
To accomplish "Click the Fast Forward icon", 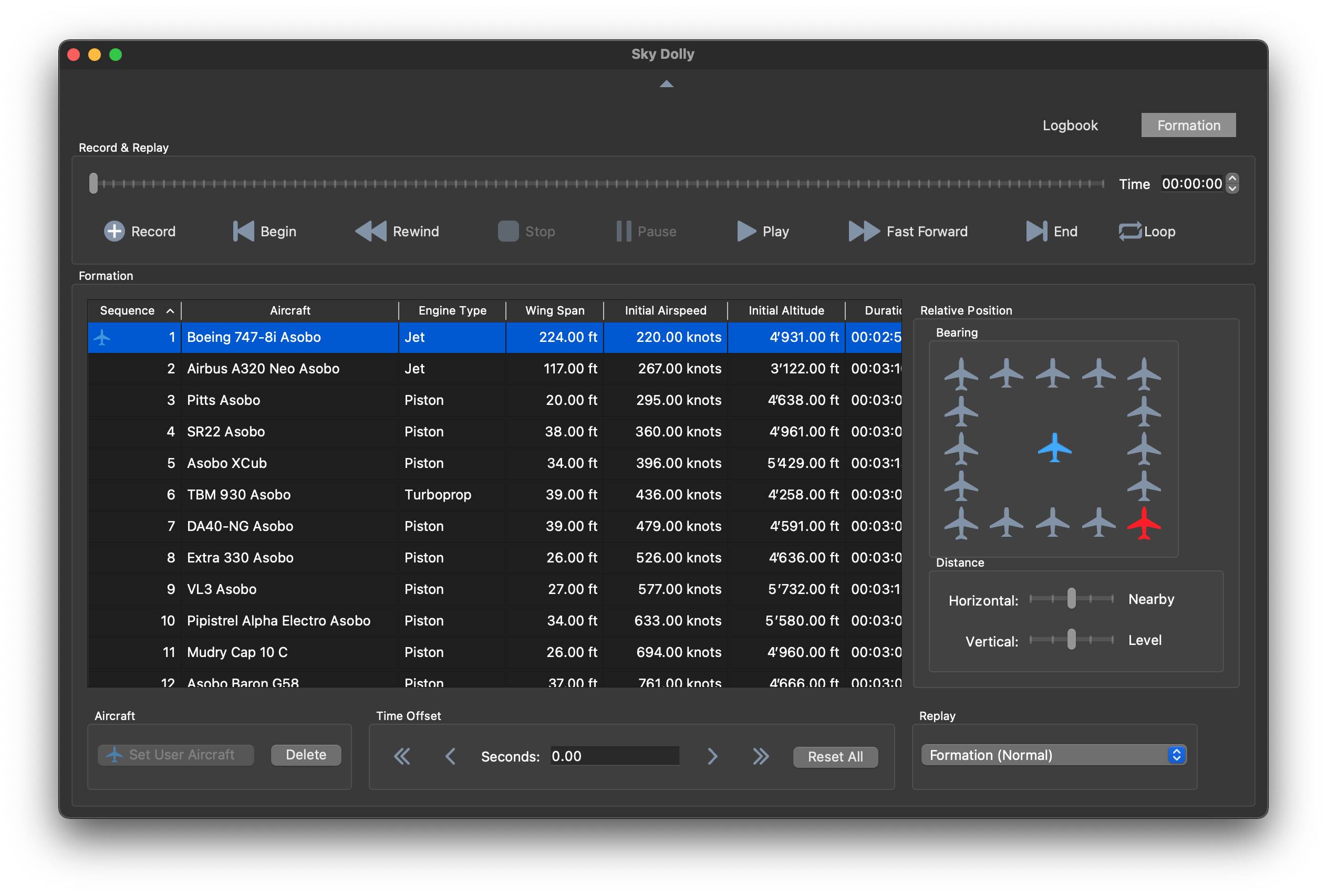I will 864,231.
